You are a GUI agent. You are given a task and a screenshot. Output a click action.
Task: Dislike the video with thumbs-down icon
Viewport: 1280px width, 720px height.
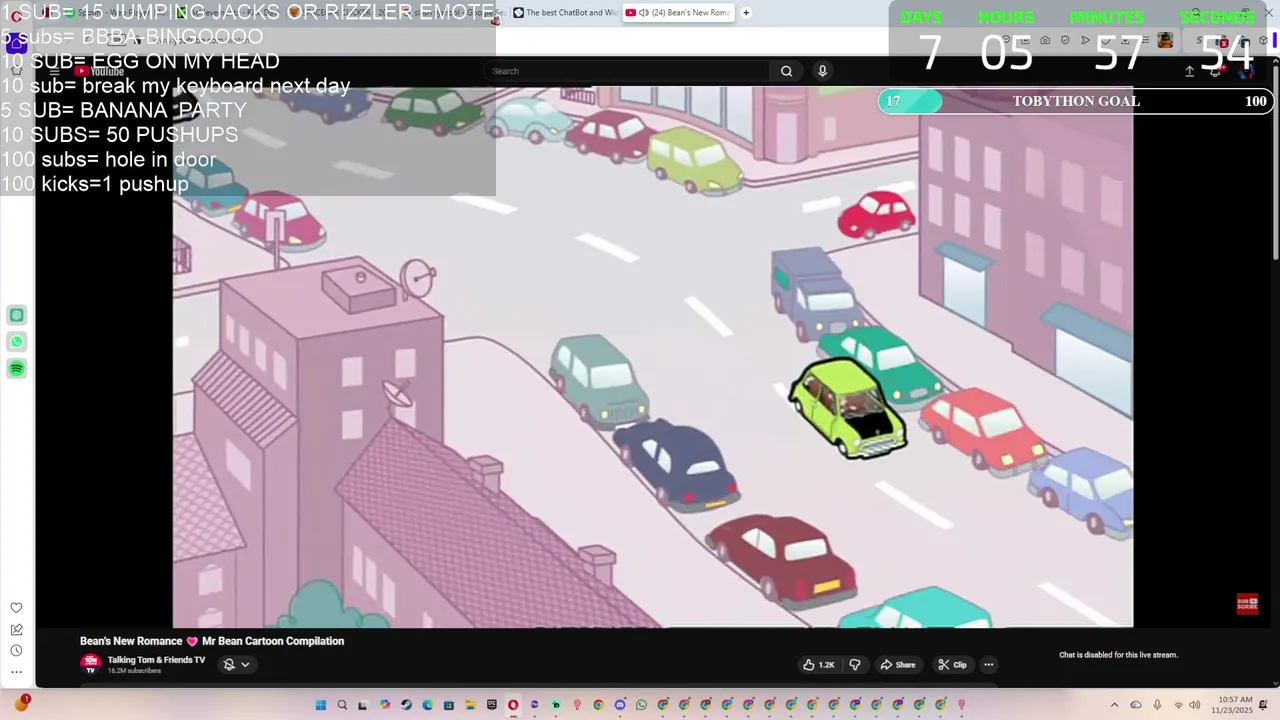855,665
